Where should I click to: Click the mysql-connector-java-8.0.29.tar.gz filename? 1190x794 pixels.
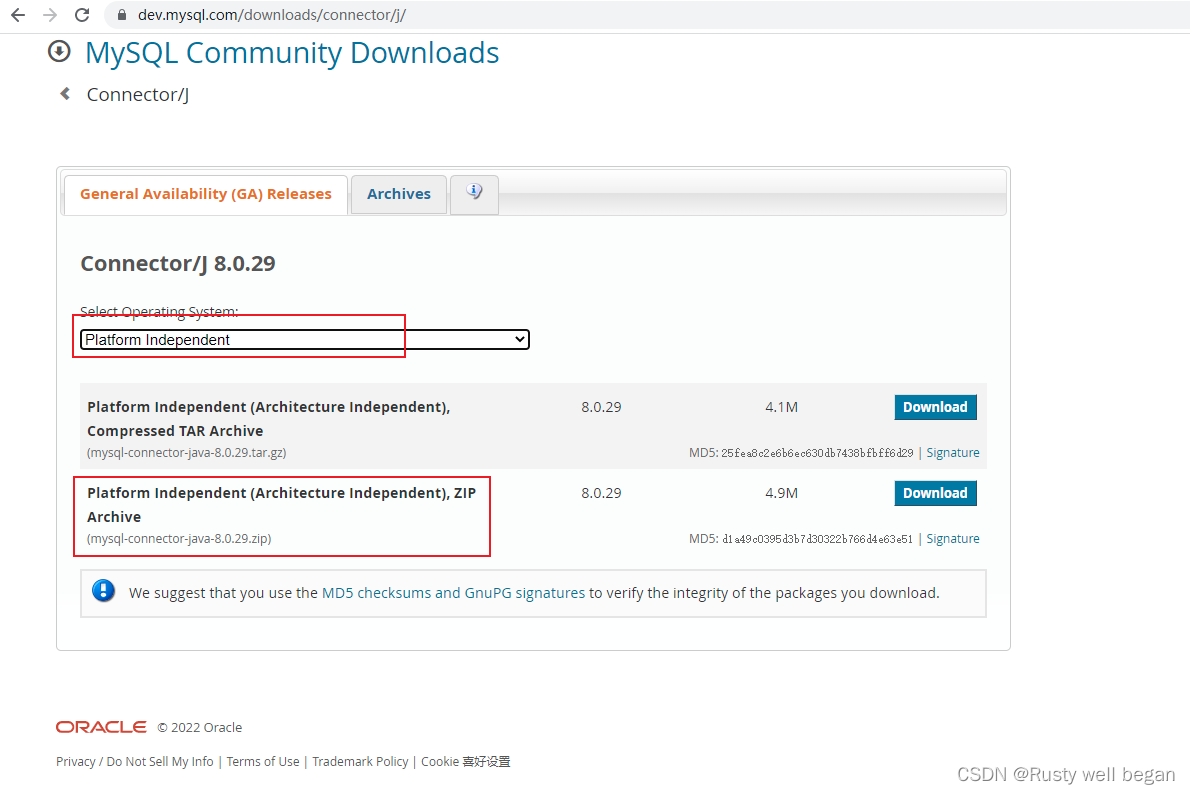pos(187,452)
